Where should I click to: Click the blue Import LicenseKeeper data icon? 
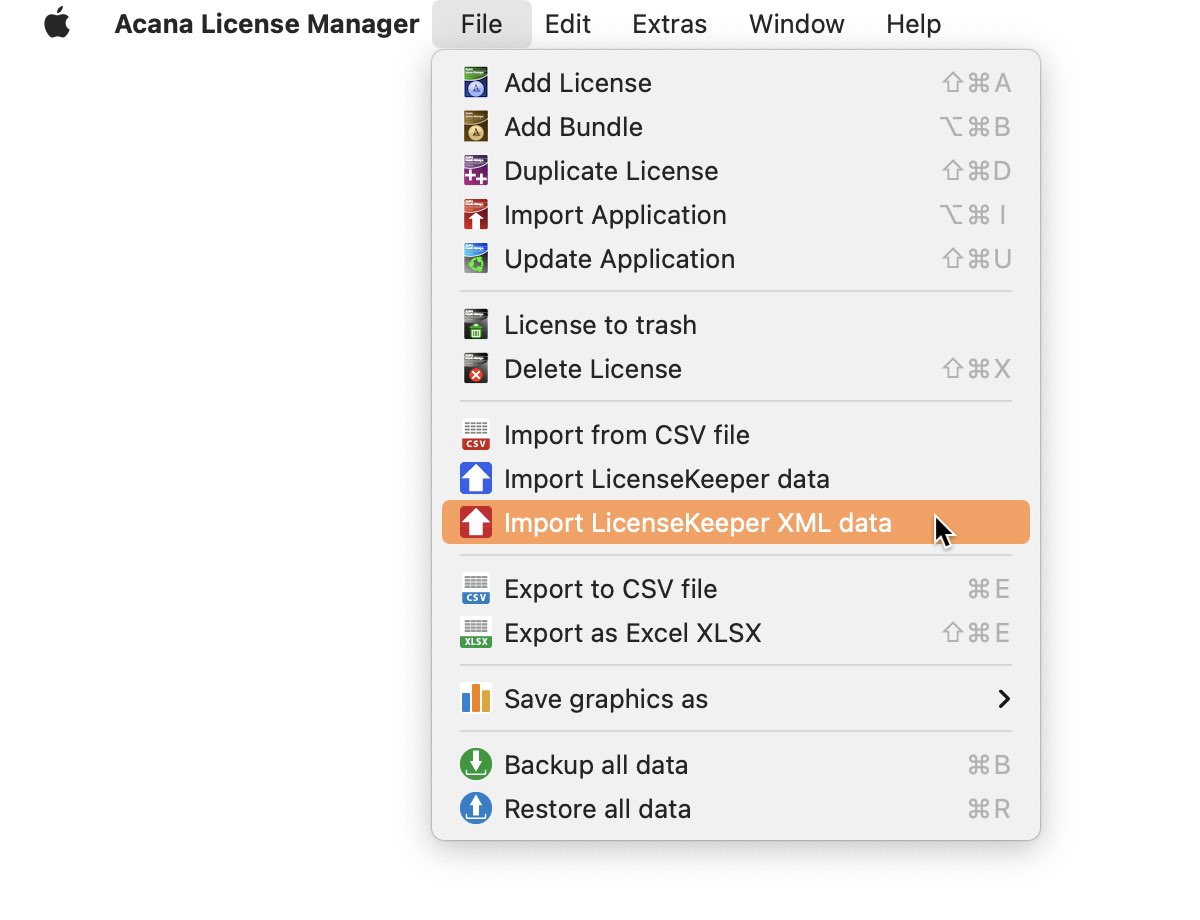476,479
